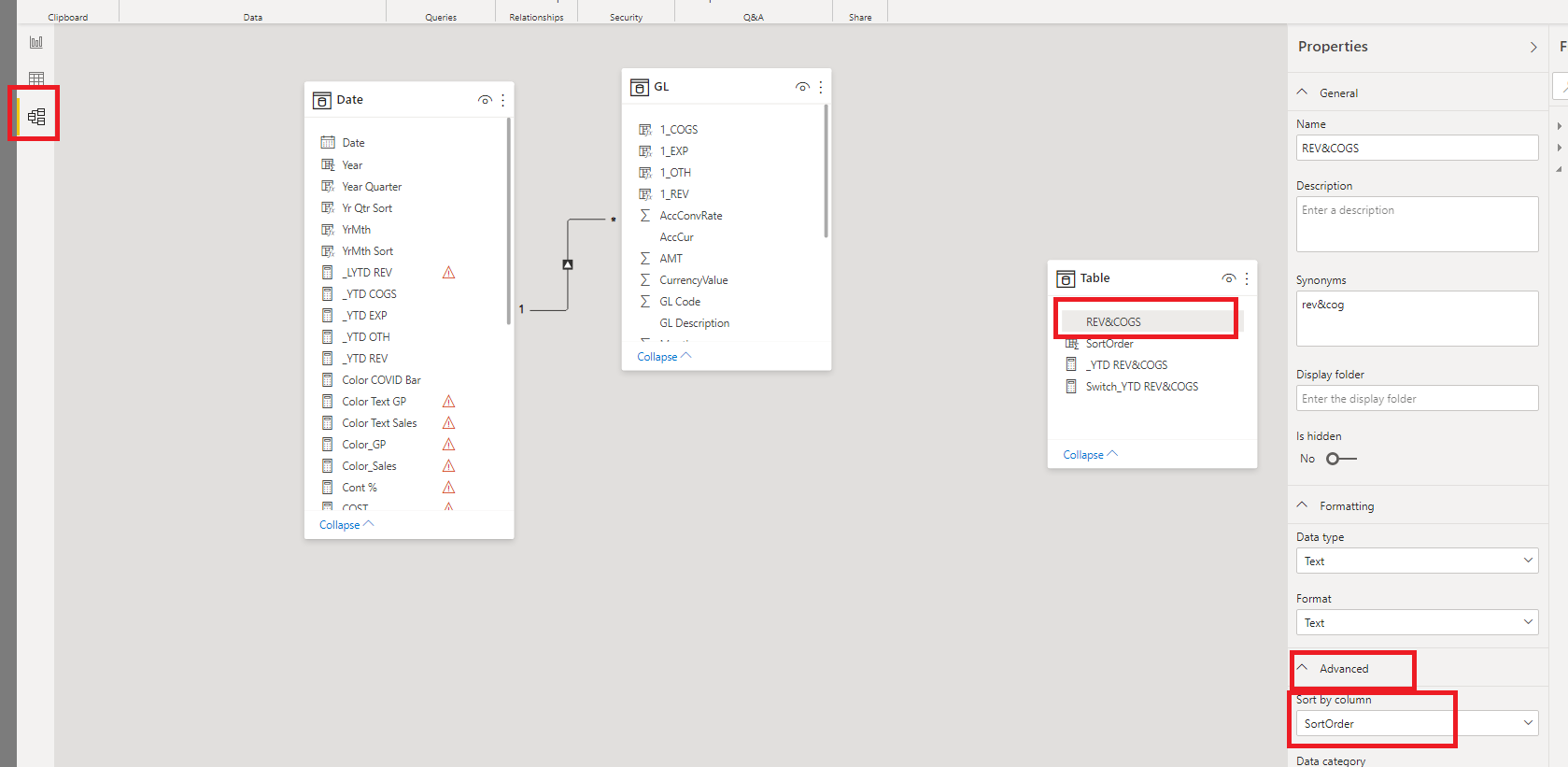This screenshot has height=767, width=1568.
Task: Select the Date-GL relationship direction marker
Action: tap(568, 264)
